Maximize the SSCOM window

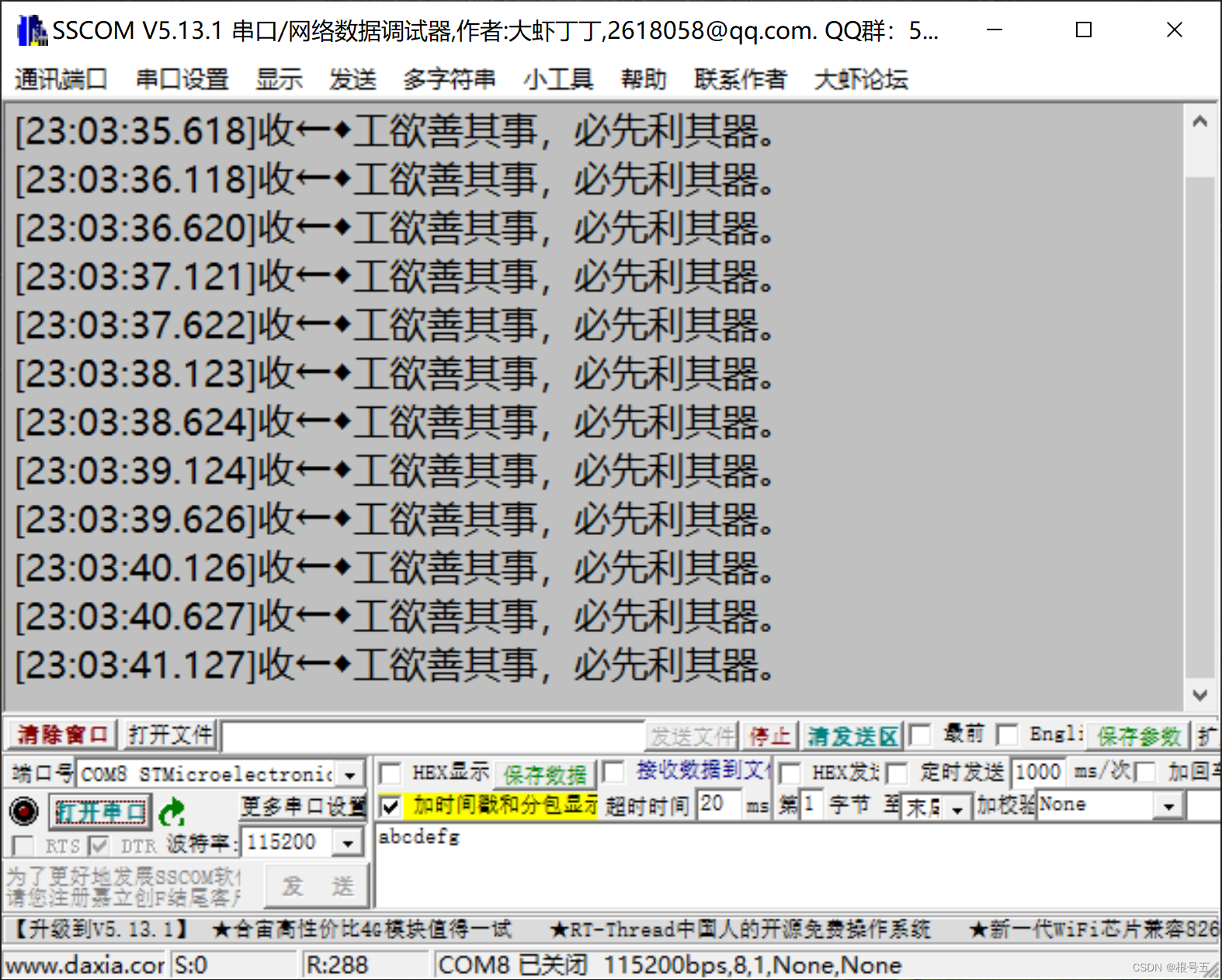pos(1084,30)
